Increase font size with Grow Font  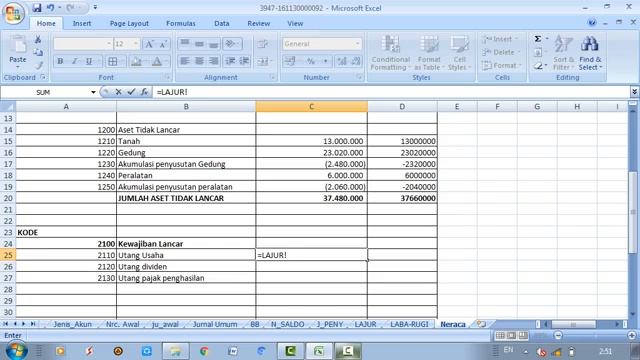tap(149, 44)
